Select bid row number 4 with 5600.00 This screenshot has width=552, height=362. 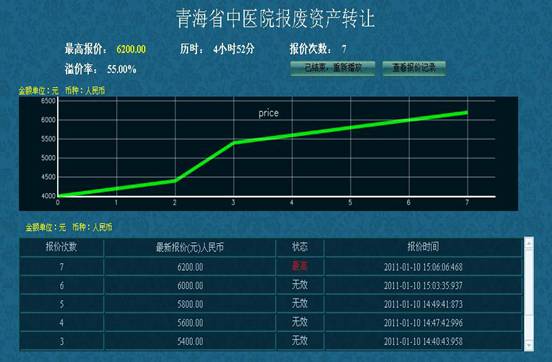(x=271, y=323)
